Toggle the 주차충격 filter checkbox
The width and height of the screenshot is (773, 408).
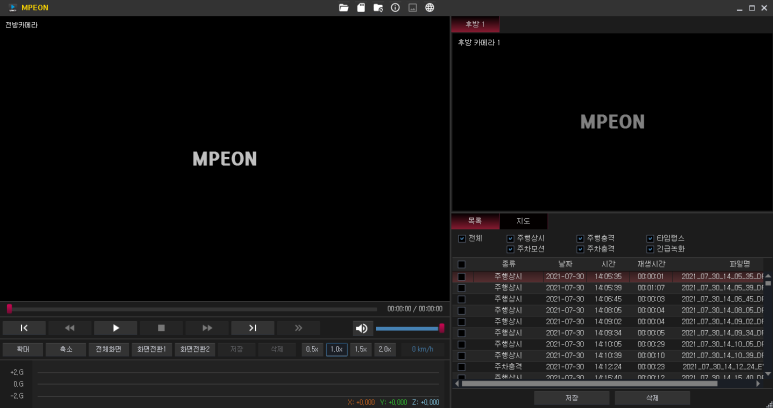580,249
